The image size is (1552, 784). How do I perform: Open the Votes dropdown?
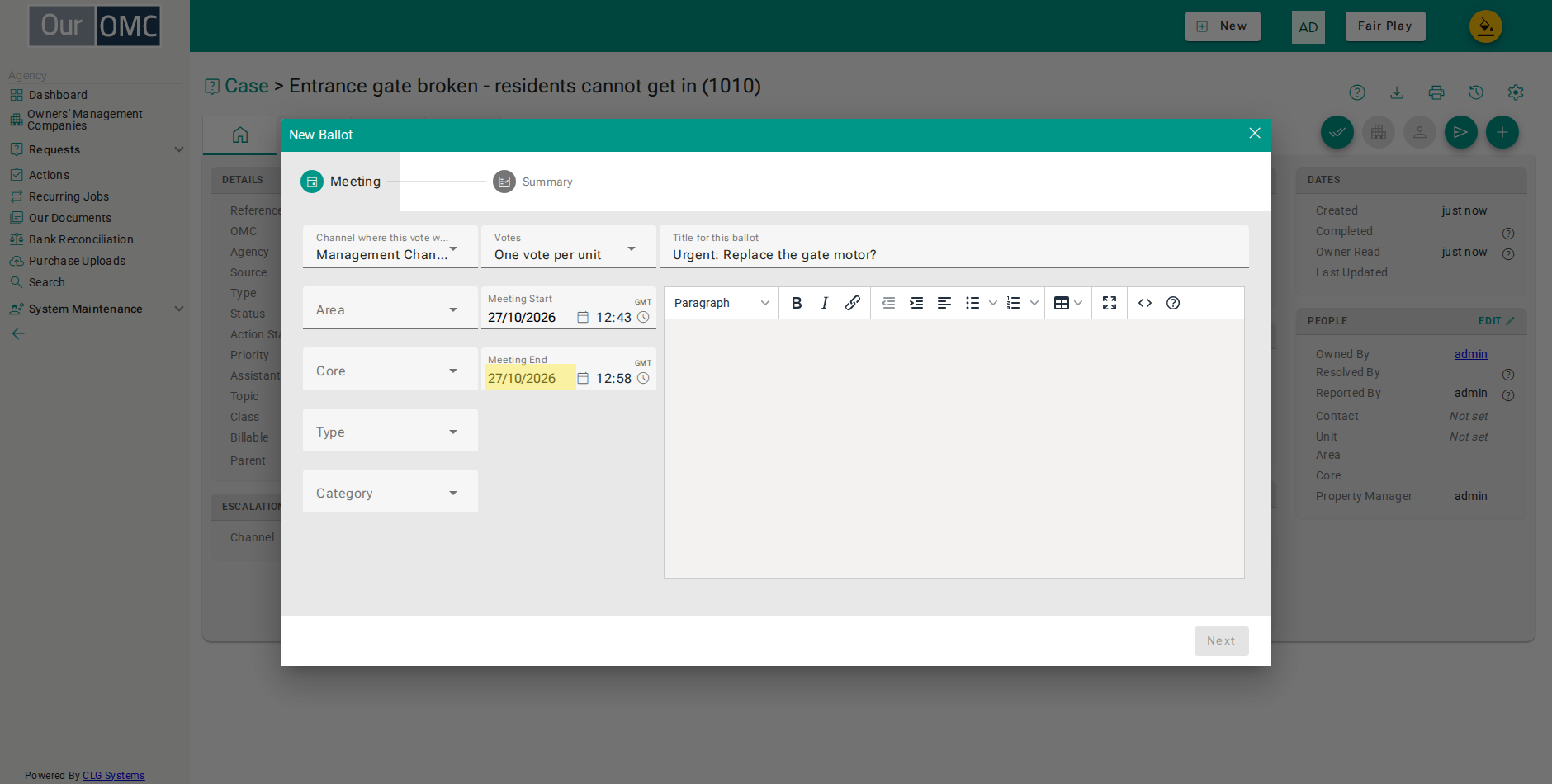coord(569,247)
